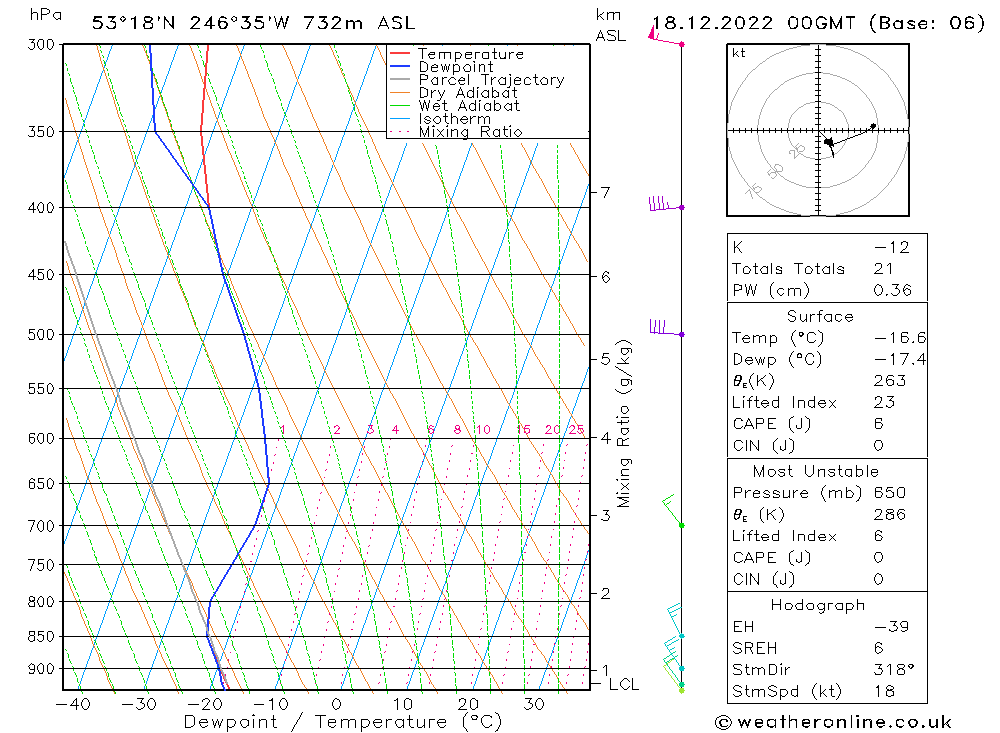Image resolution: width=1000 pixels, height=733 pixels.
Task: Click the 'Wet Adiabat' legend label
Action: point(469,106)
